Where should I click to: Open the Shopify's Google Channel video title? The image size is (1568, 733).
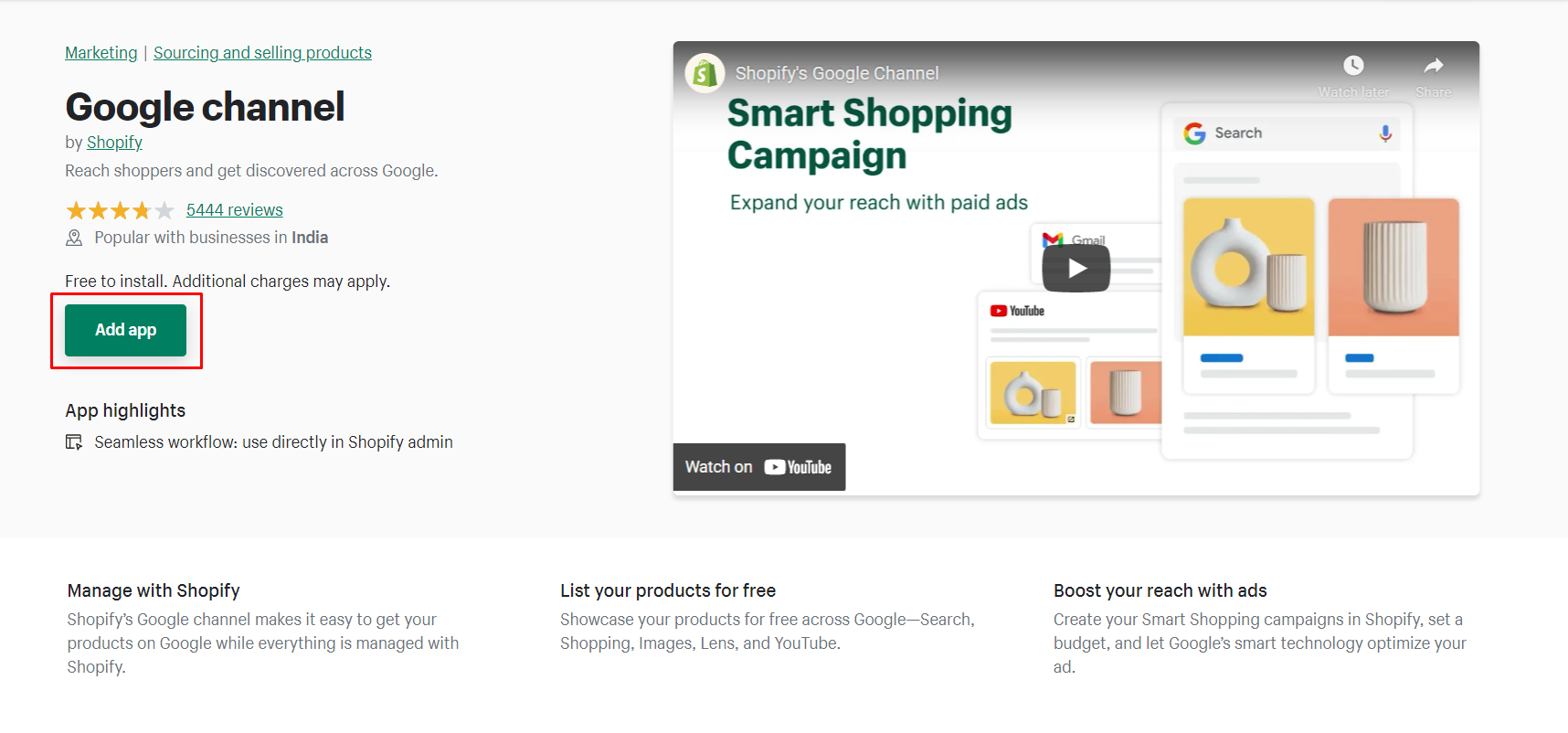(x=837, y=73)
